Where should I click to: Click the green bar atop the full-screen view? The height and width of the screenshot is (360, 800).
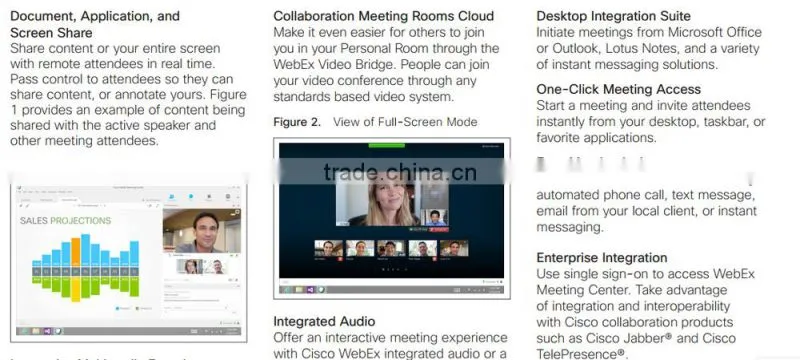(387, 145)
